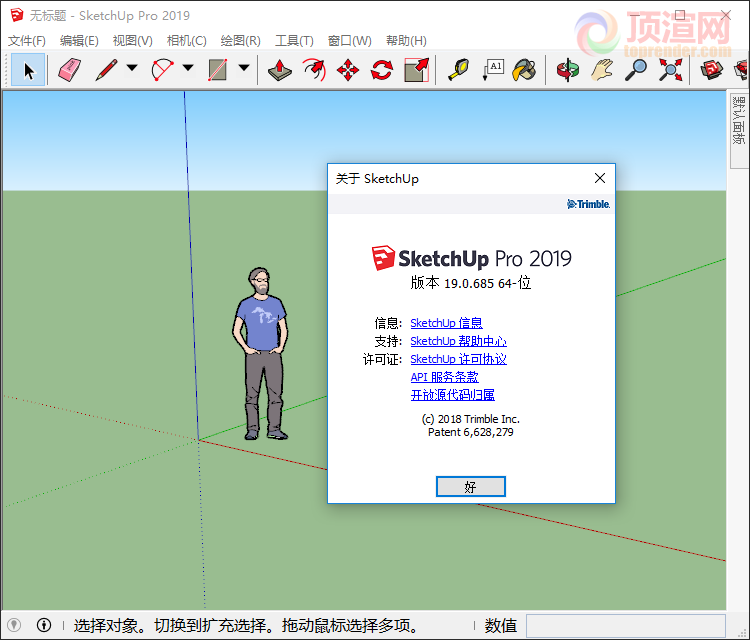The image size is (750, 640).
Task: Pick the pink Eraser tool
Action: tap(69, 70)
